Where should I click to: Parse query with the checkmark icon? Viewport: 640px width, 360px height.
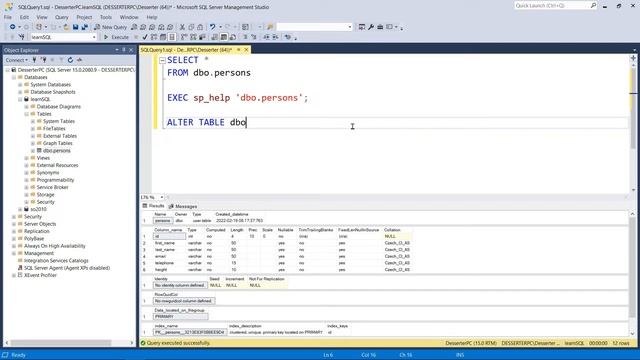pyautogui.click(x=144, y=37)
